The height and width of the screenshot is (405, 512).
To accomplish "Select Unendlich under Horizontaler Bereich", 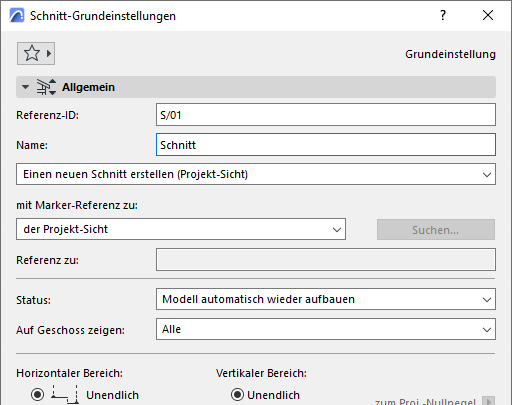I will point(37,395).
